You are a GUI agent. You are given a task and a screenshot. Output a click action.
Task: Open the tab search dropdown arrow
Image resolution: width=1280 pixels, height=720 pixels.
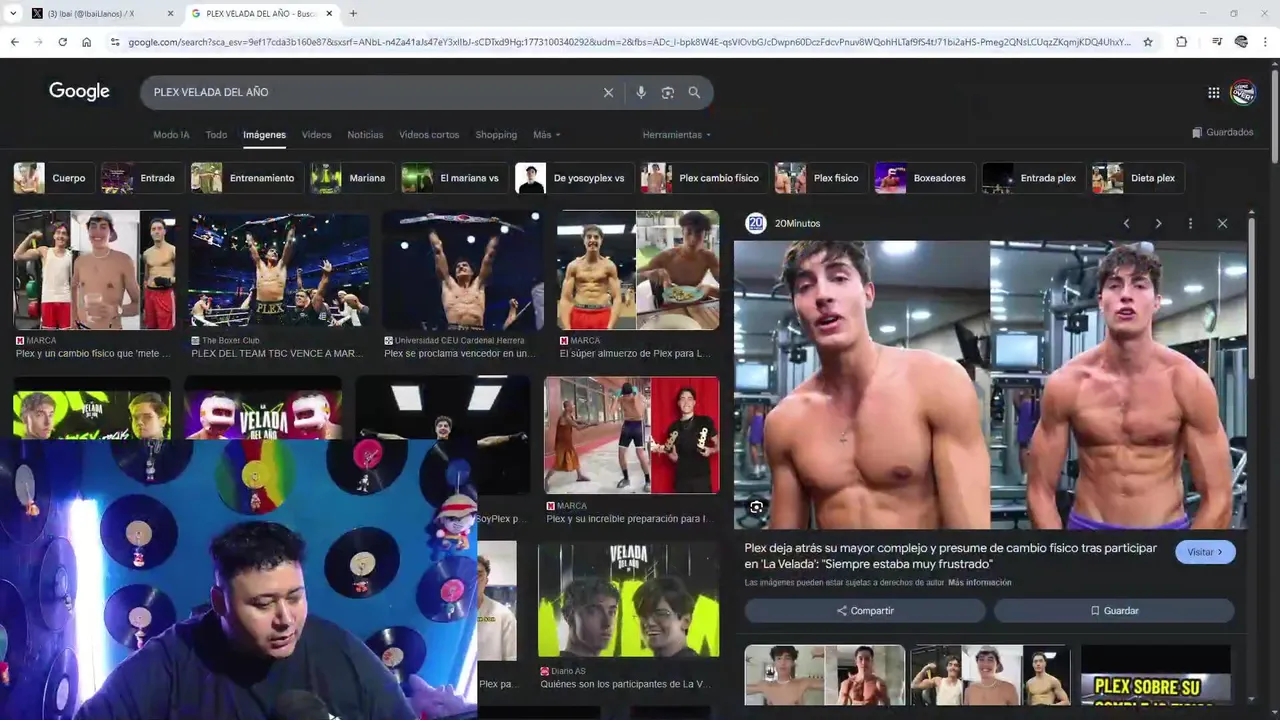13,13
